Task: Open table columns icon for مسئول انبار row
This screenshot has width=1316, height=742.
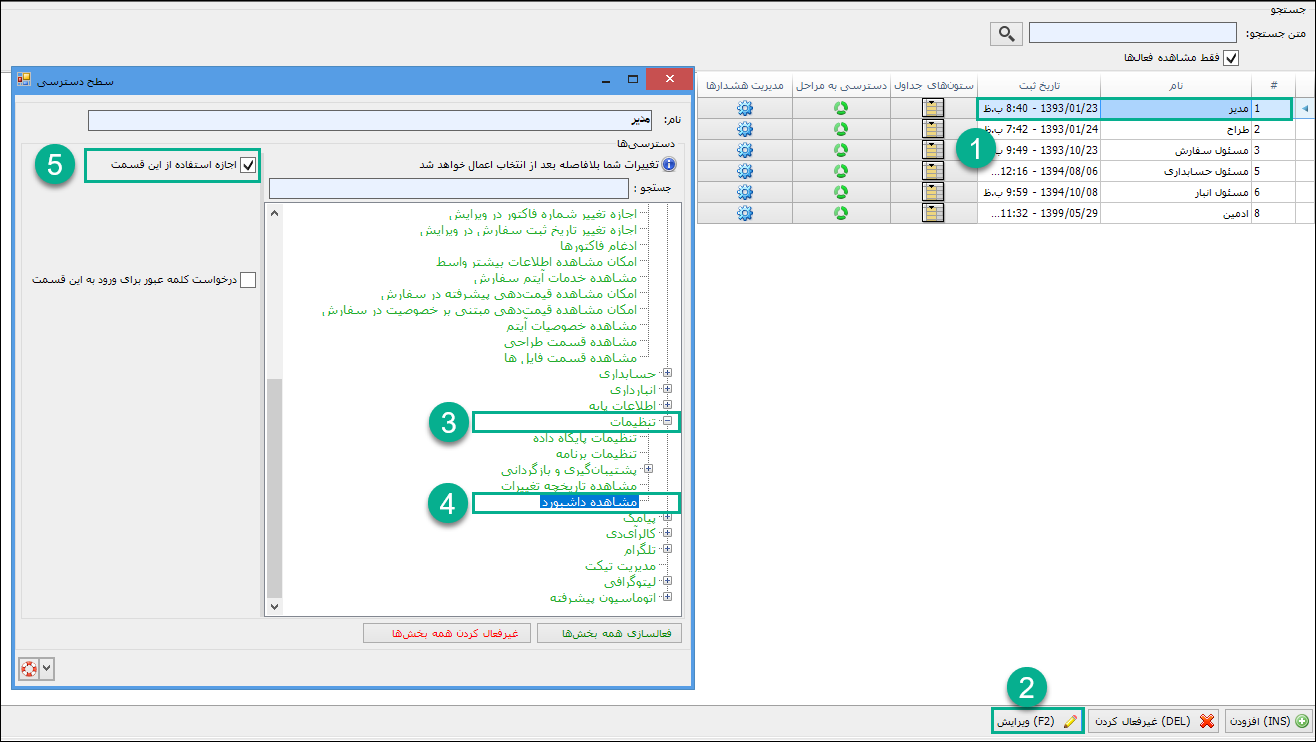Action: click(x=933, y=192)
